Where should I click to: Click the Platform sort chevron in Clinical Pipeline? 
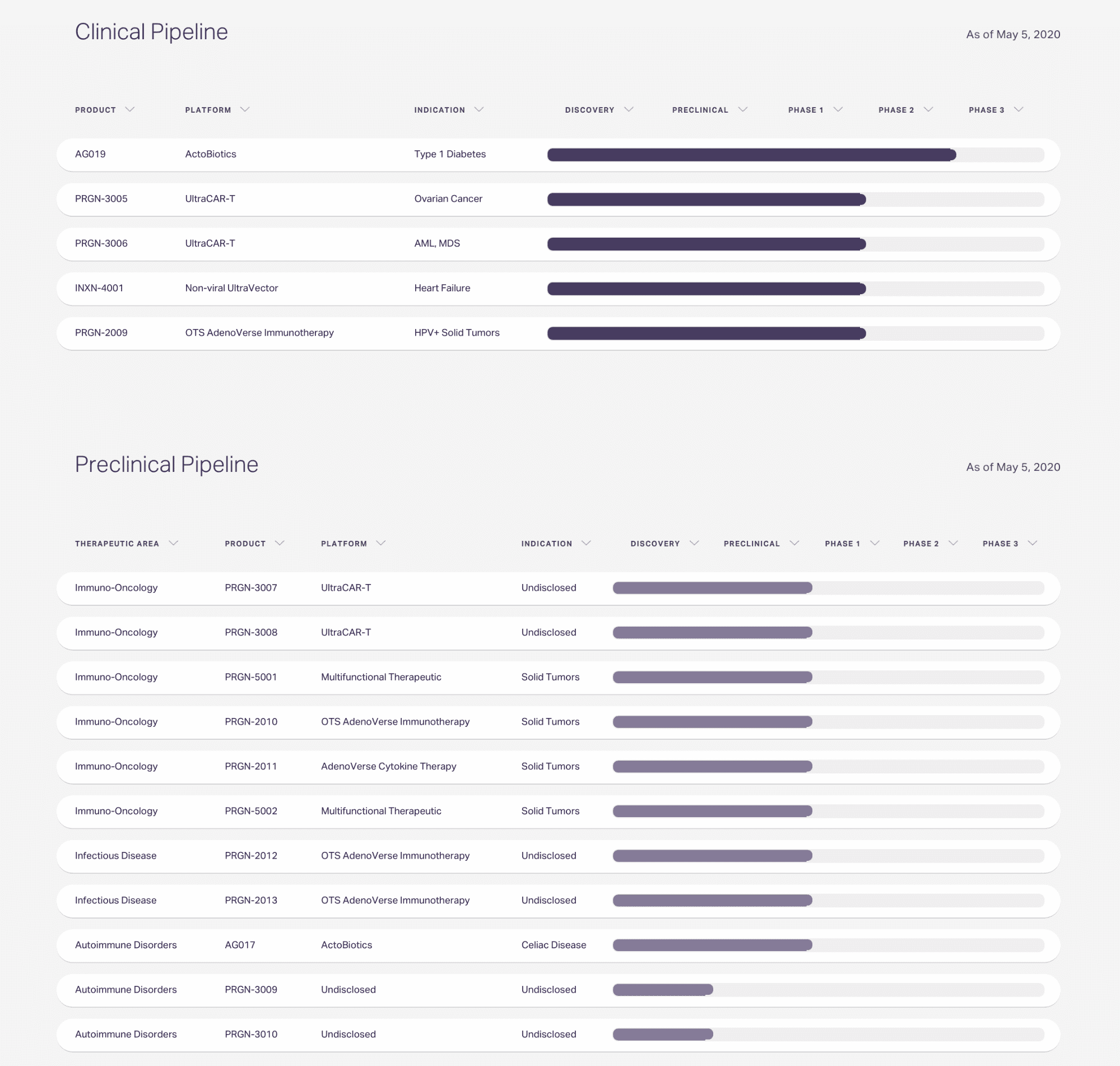tap(245, 110)
